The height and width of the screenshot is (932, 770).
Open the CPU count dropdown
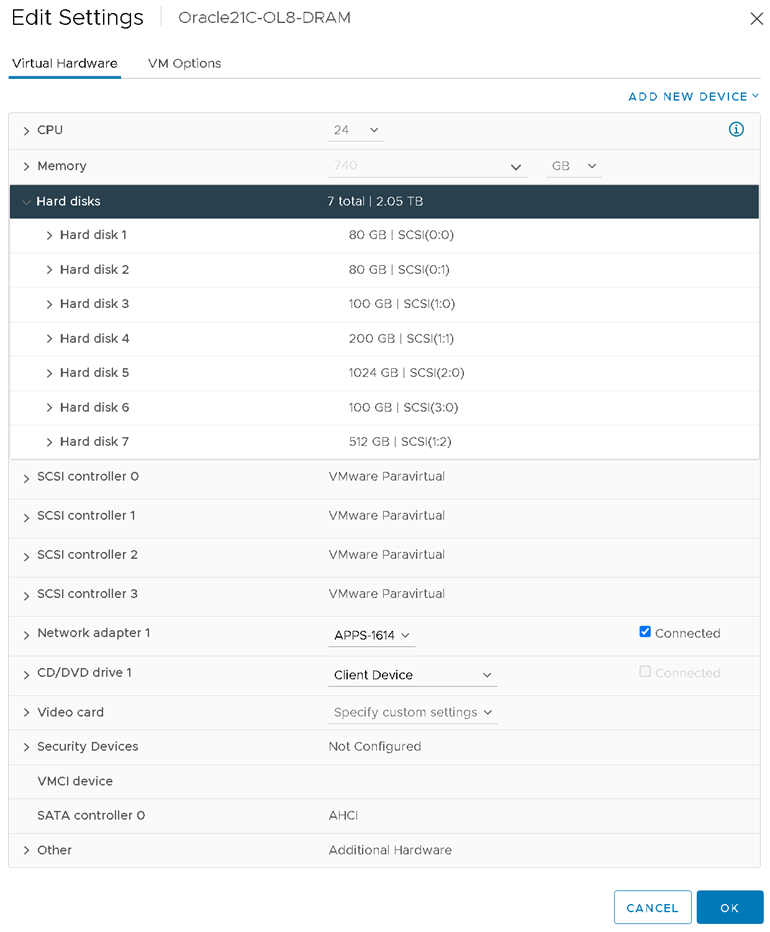point(356,130)
